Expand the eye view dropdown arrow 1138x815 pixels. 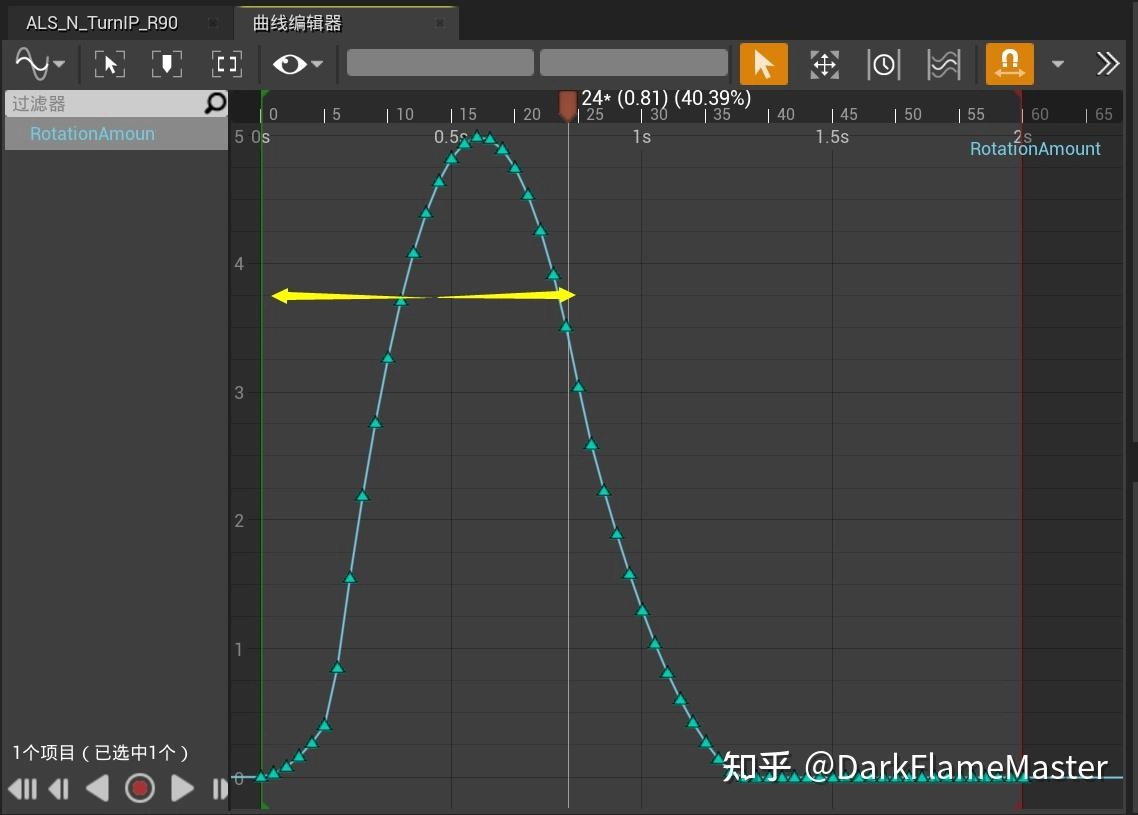(x=317, y=65)
